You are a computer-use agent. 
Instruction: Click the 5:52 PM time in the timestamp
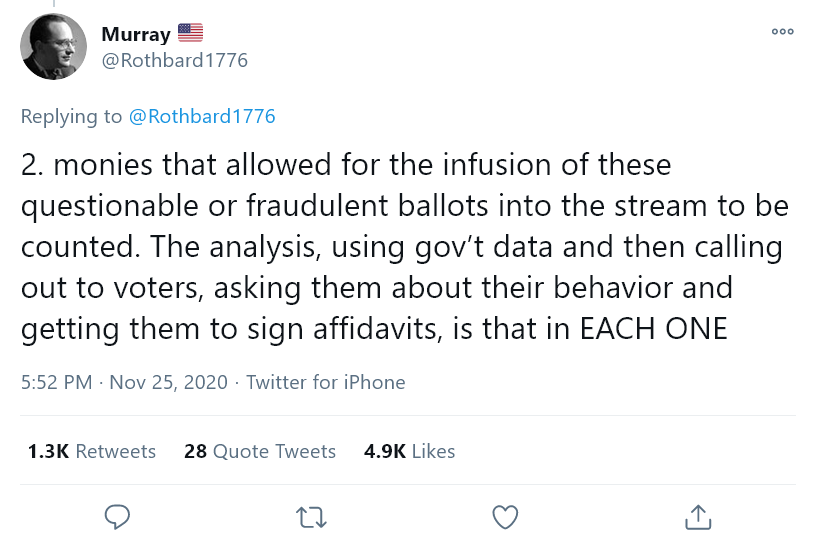click(56, 382)
